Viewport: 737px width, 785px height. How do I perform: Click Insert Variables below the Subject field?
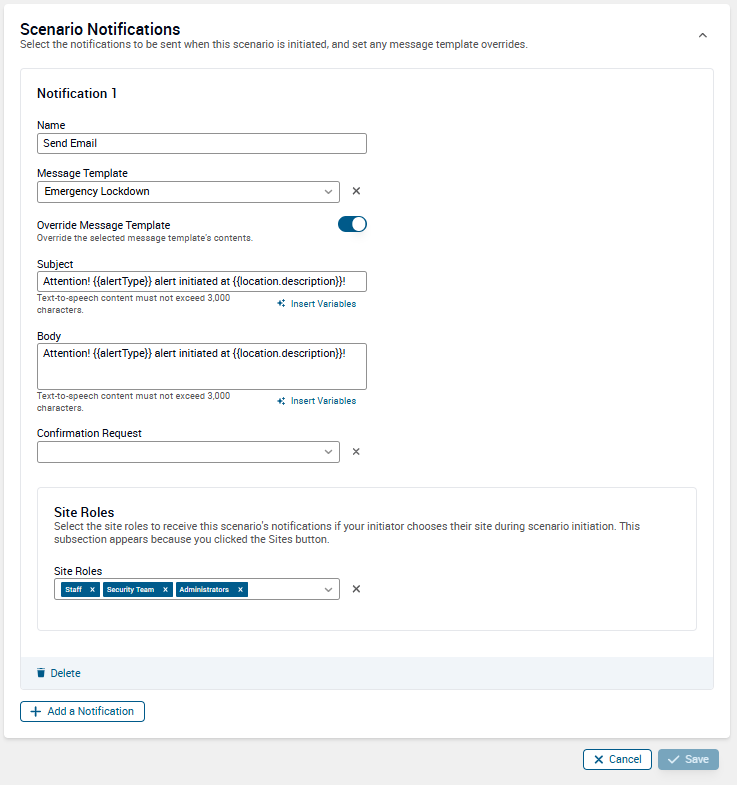(317, 304)
